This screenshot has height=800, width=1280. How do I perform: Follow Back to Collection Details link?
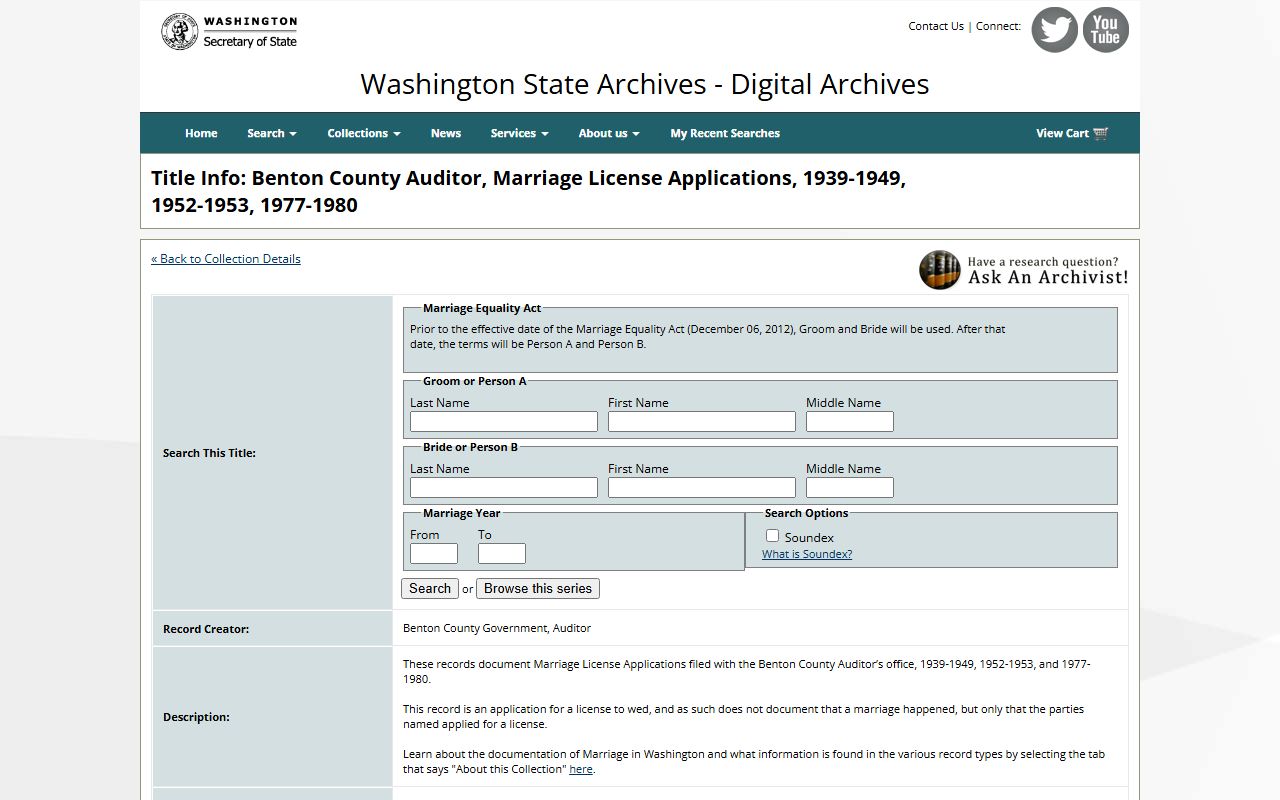click(x=226, y=258)
